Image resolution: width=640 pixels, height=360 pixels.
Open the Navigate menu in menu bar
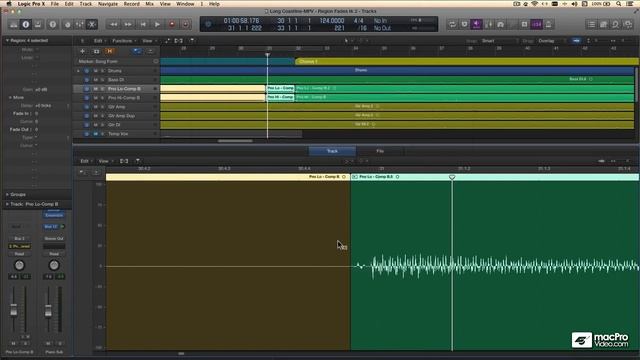point(108,4)
